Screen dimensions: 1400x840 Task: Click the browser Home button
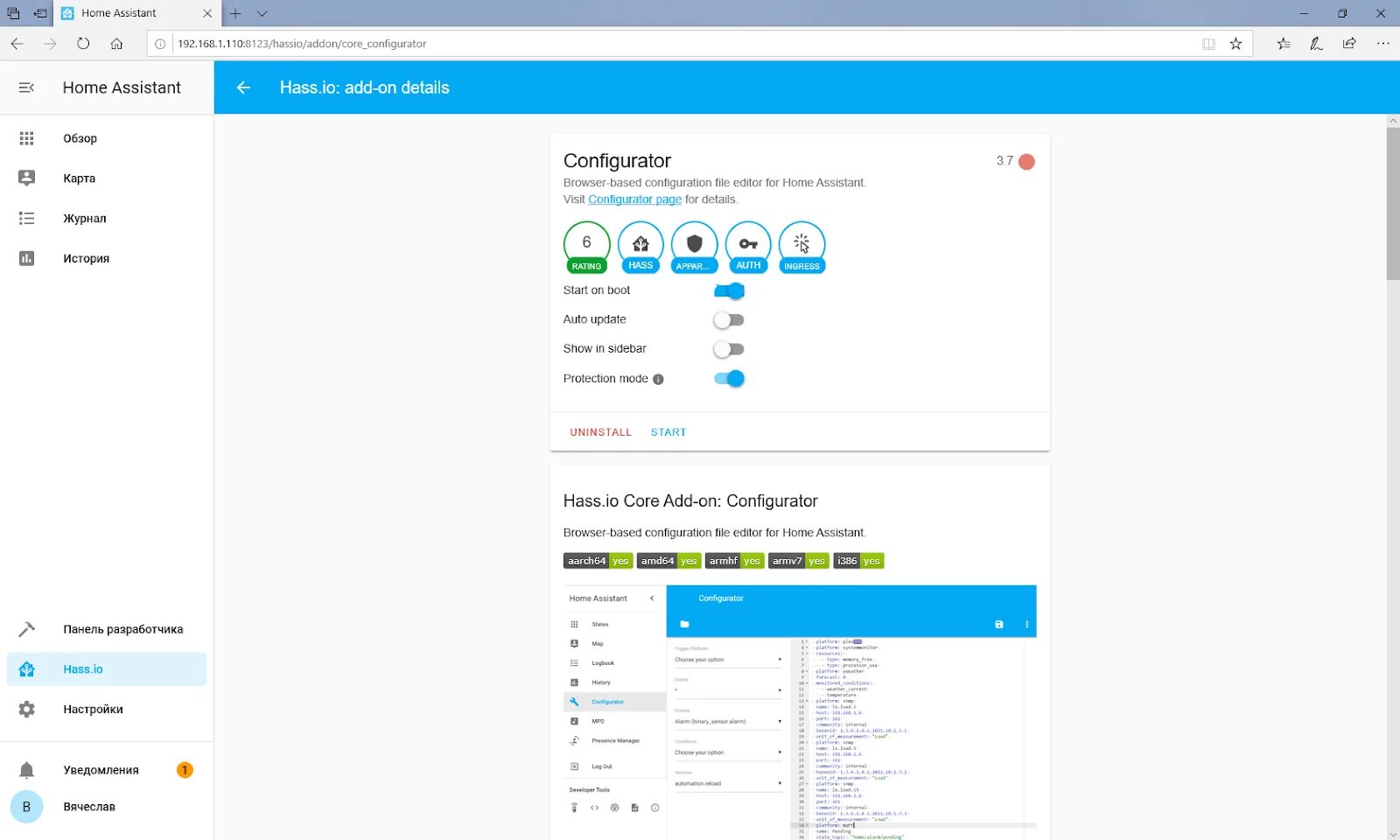116,44
